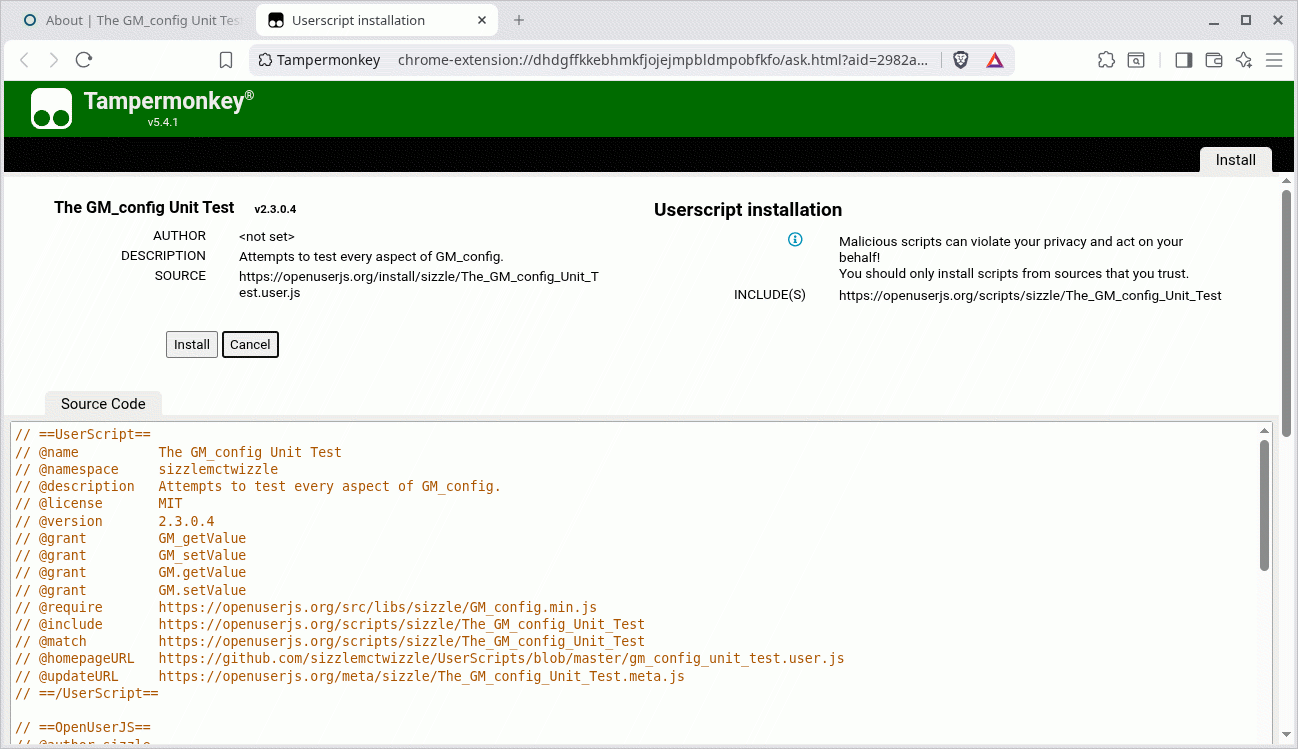The width and height of the screenshot is (1298, 749).
Task: Open the browser hamburger menu
Action: click(x=1274, y=60)
